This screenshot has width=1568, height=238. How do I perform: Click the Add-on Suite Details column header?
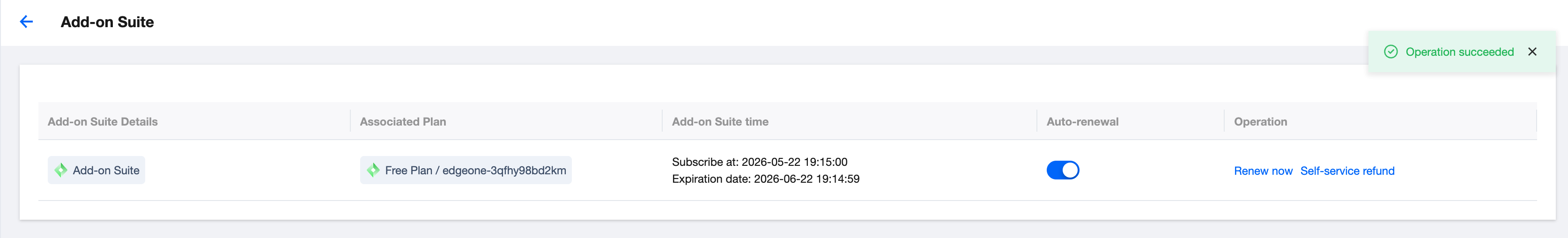[102, 122]
